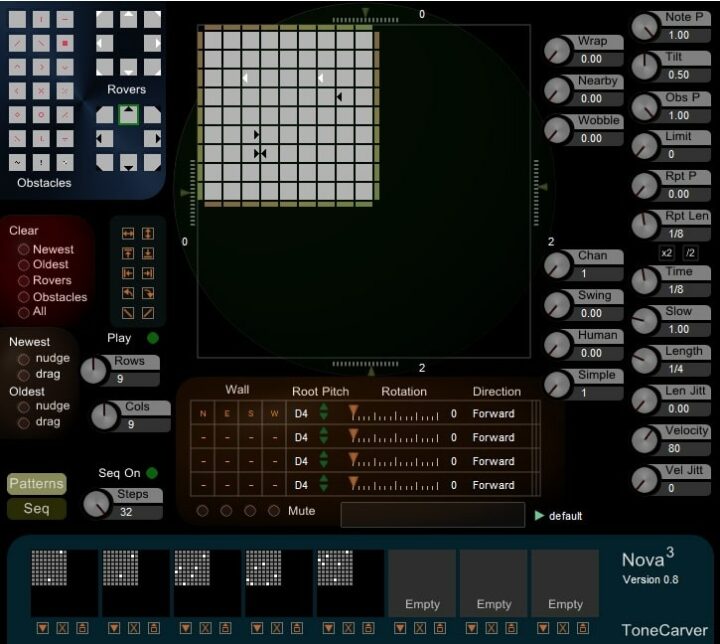Click the Velocity knob

click(645, 439)
